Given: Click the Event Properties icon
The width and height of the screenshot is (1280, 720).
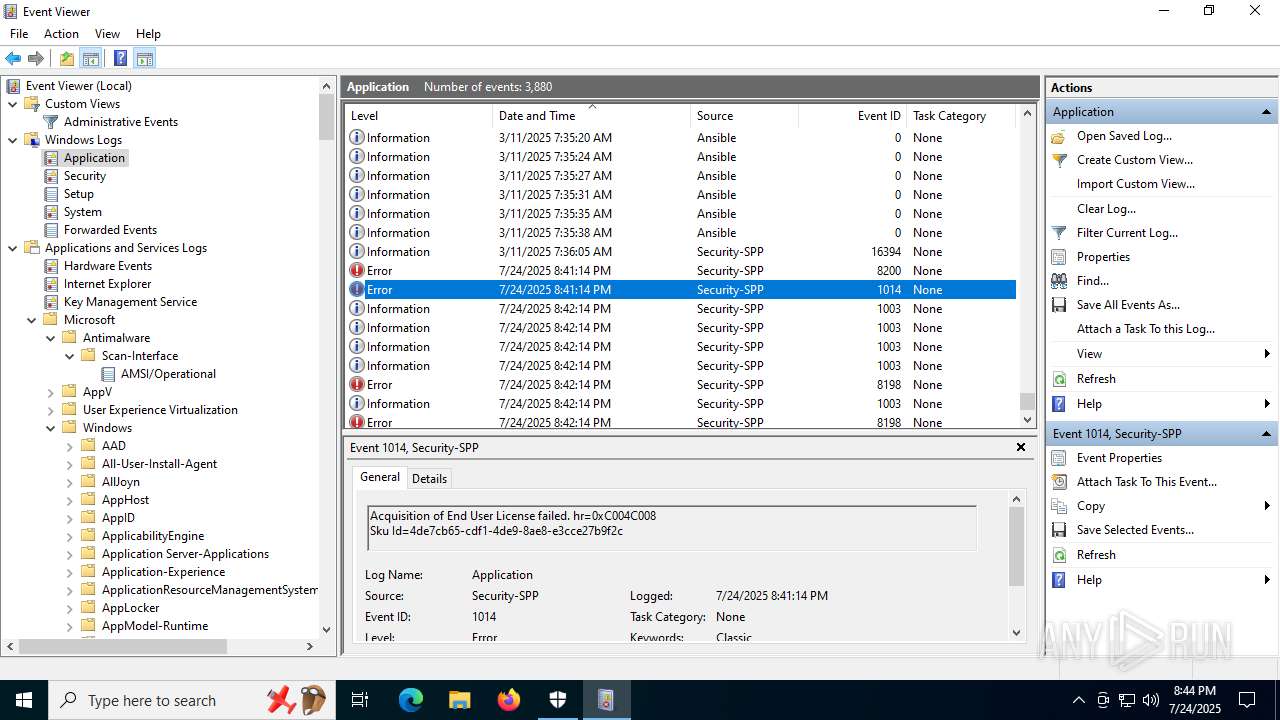Looking at the screenshot, I should click(1060, 458).
